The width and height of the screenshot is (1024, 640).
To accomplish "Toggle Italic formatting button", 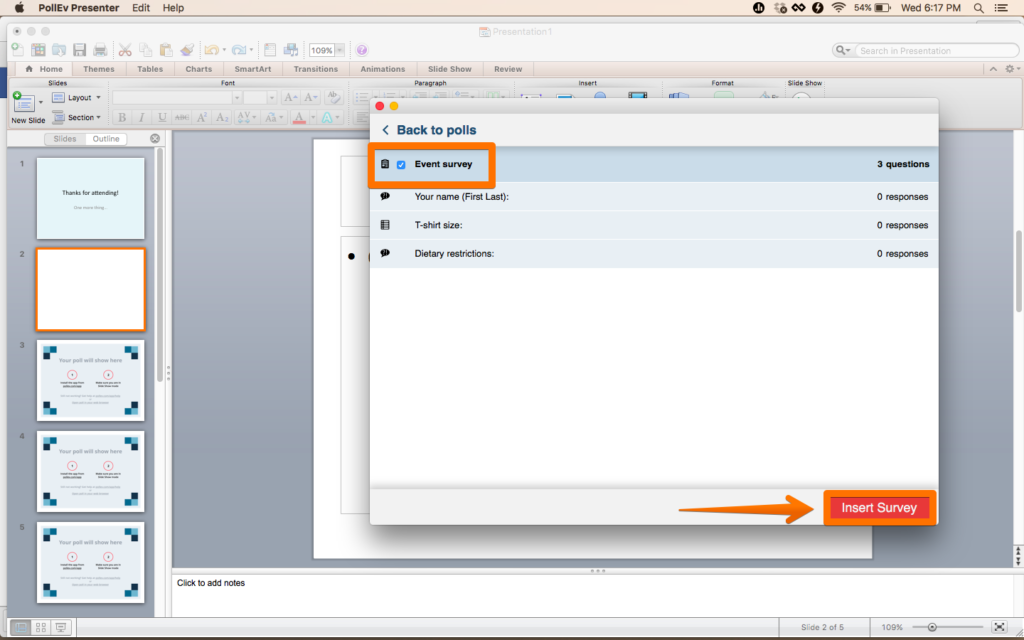I will (x=141, y=118).
